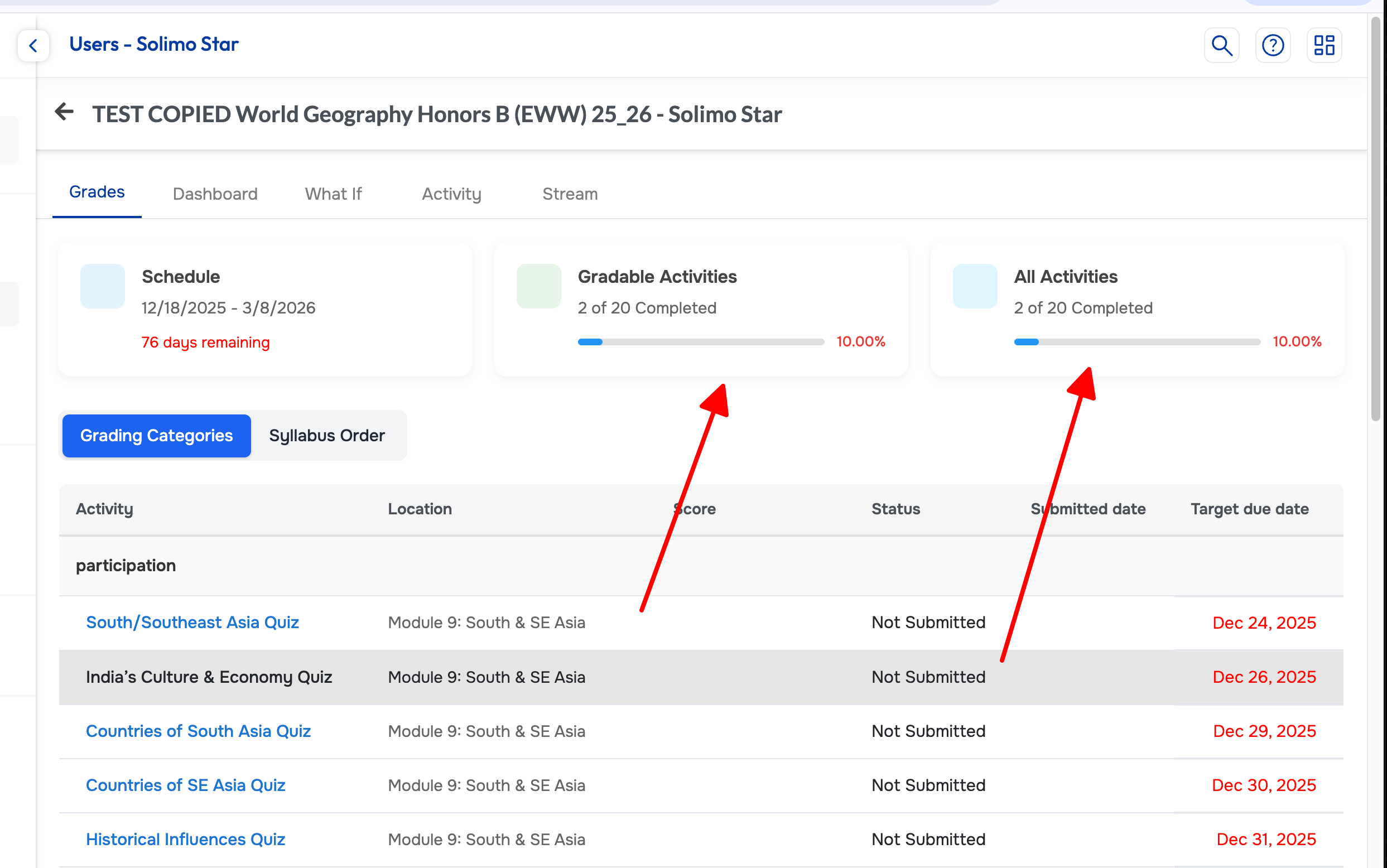This screenshot has height=868, width=1387.
Task: Open the apps grid icon
Action: [1324, 45]
